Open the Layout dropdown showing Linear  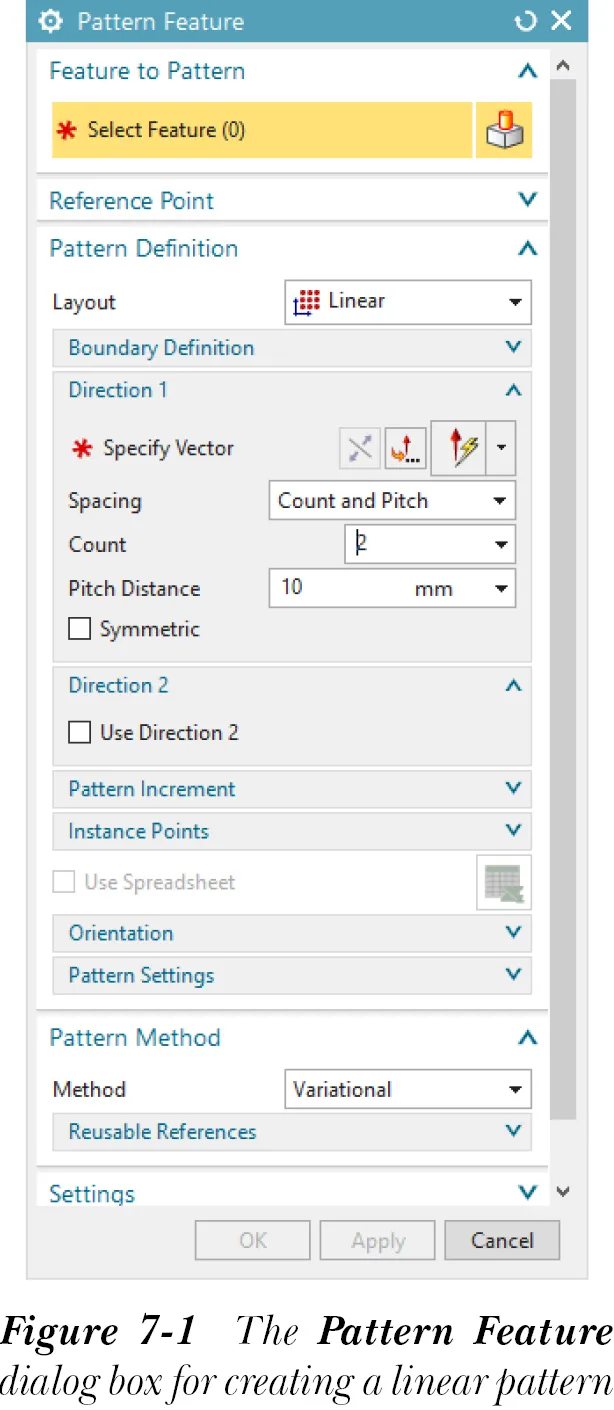(x=408, y=302)
